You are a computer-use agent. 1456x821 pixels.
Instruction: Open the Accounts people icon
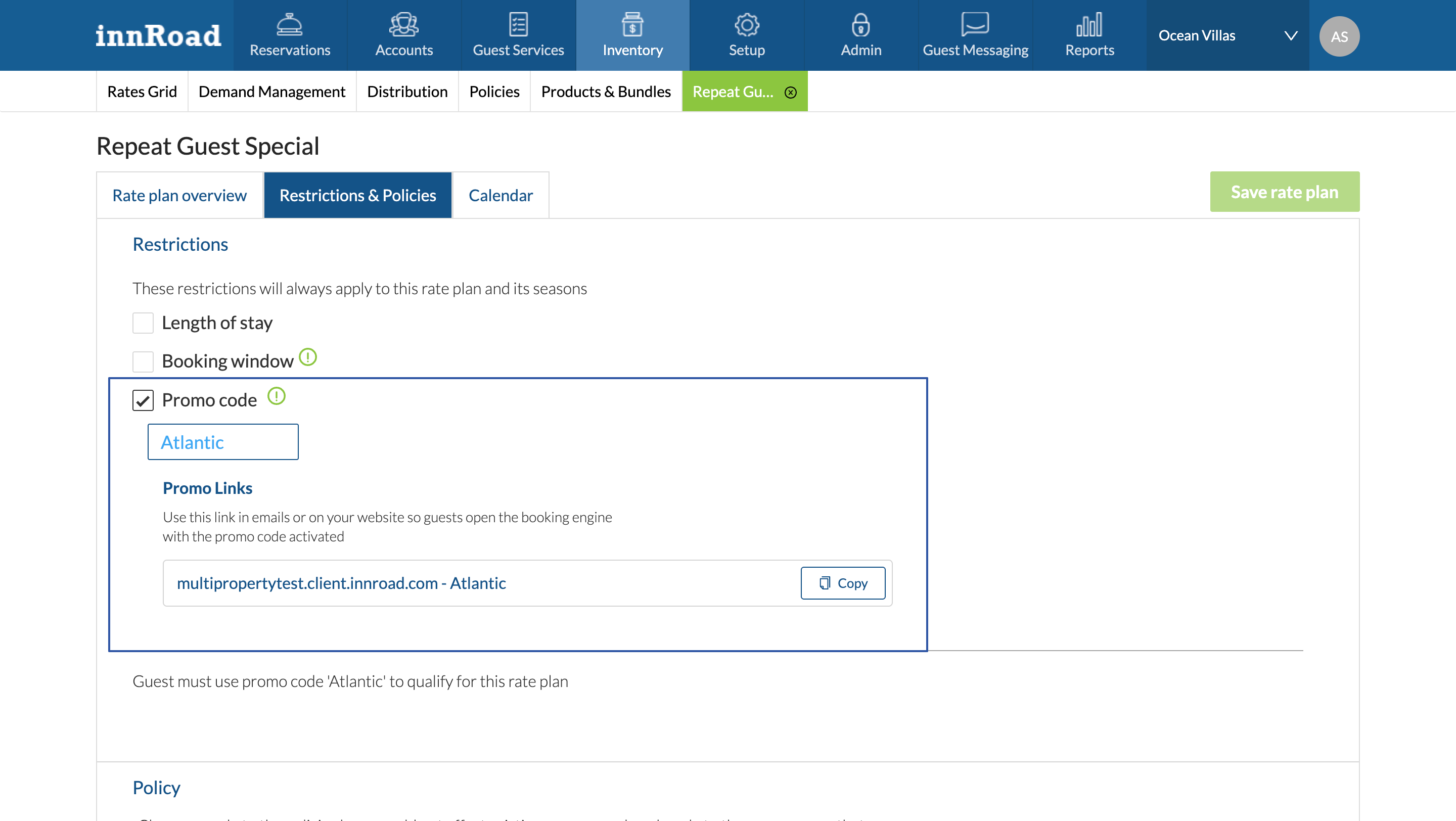[403, 25]
